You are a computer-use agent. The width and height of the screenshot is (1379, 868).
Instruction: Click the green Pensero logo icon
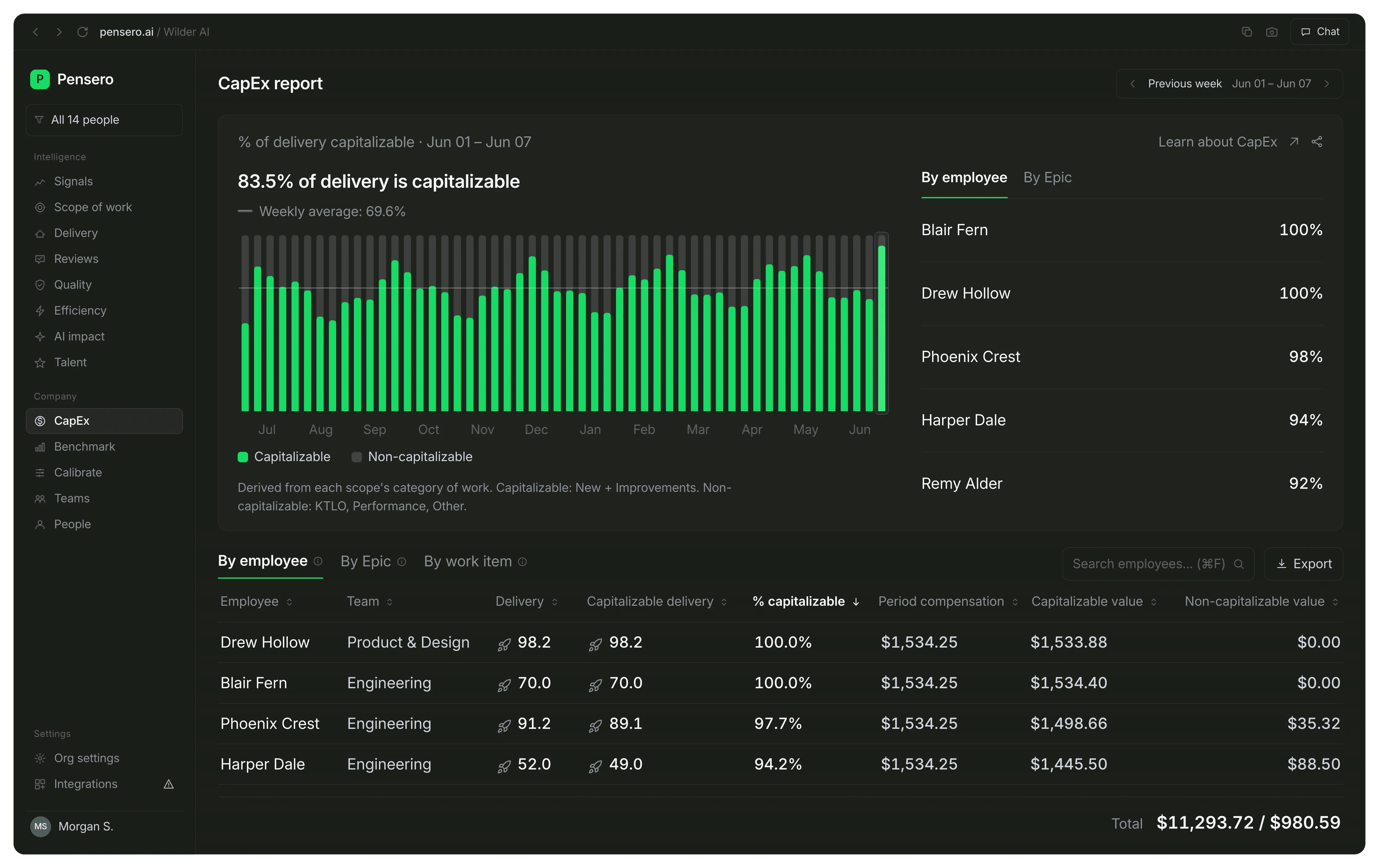[x=39, y=79]
